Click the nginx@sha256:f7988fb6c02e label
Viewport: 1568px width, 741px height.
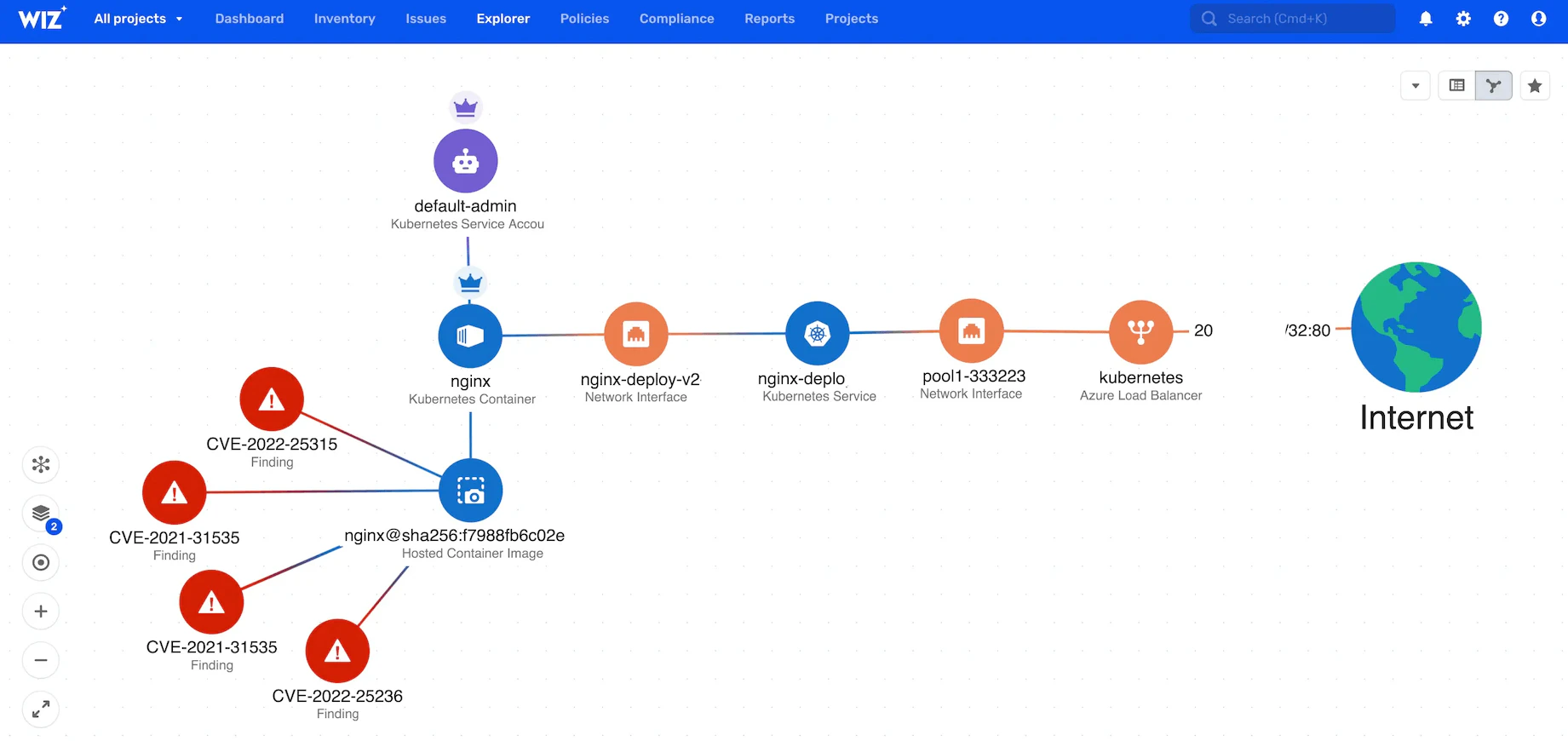[x=455, y=535]
